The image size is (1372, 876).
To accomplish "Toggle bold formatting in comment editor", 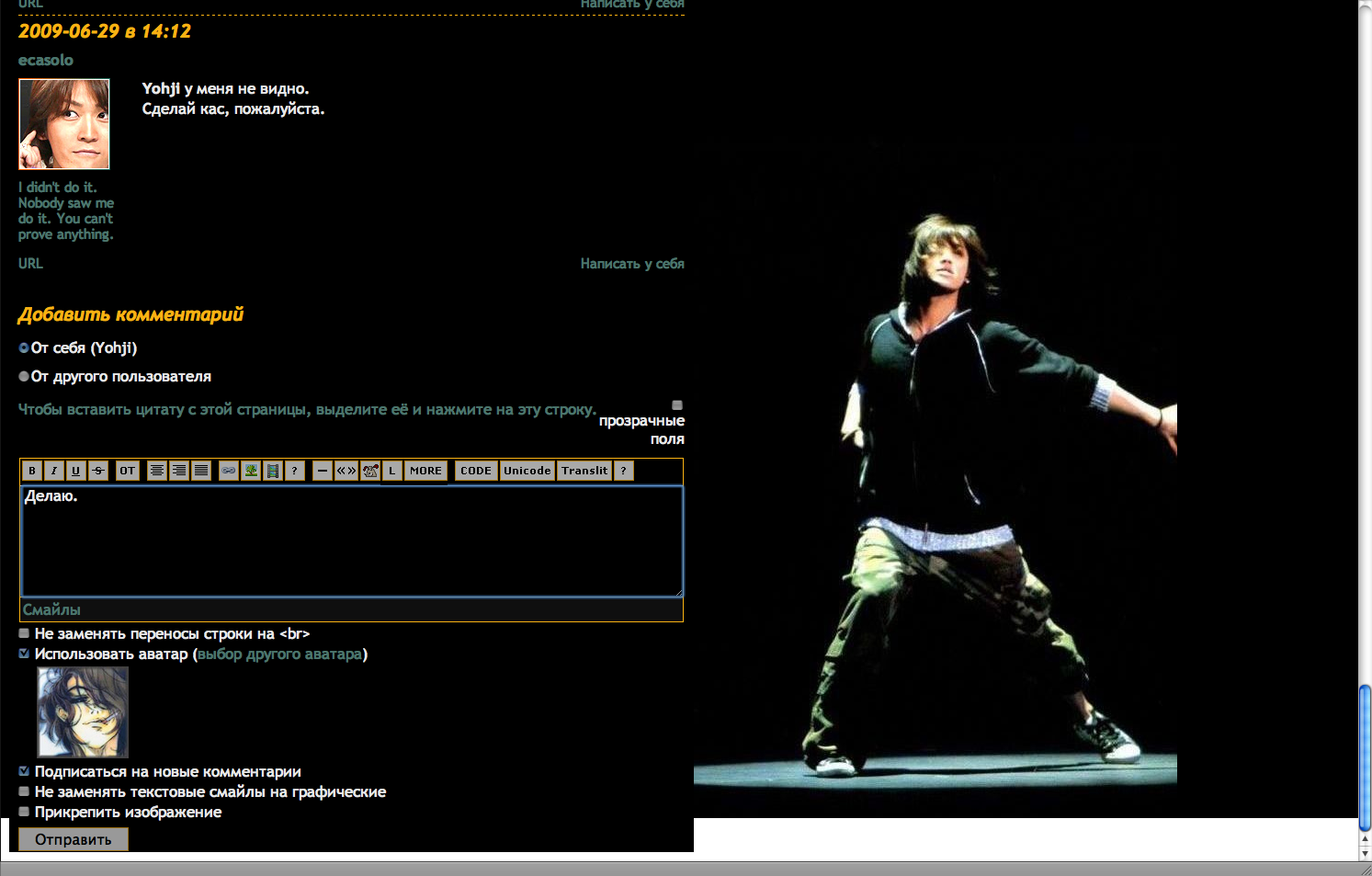I will coord(32,471).
